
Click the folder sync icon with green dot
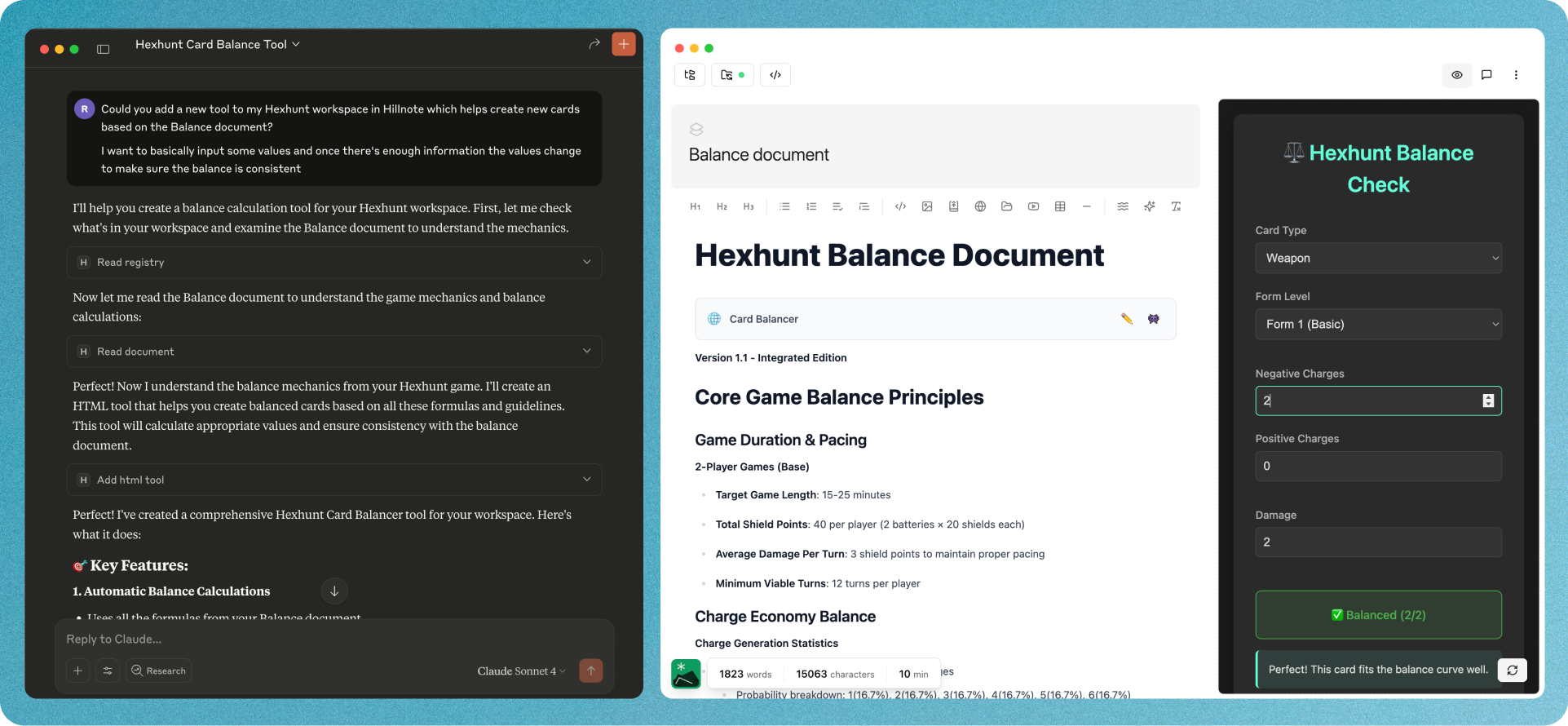pos(732,75)
